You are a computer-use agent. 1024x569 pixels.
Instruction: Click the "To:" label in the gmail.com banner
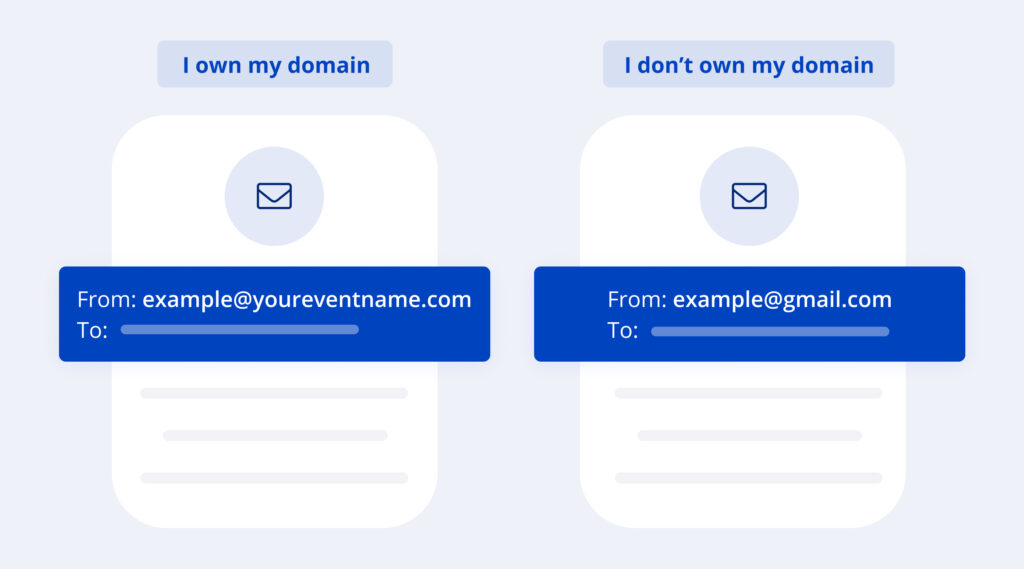622,330
